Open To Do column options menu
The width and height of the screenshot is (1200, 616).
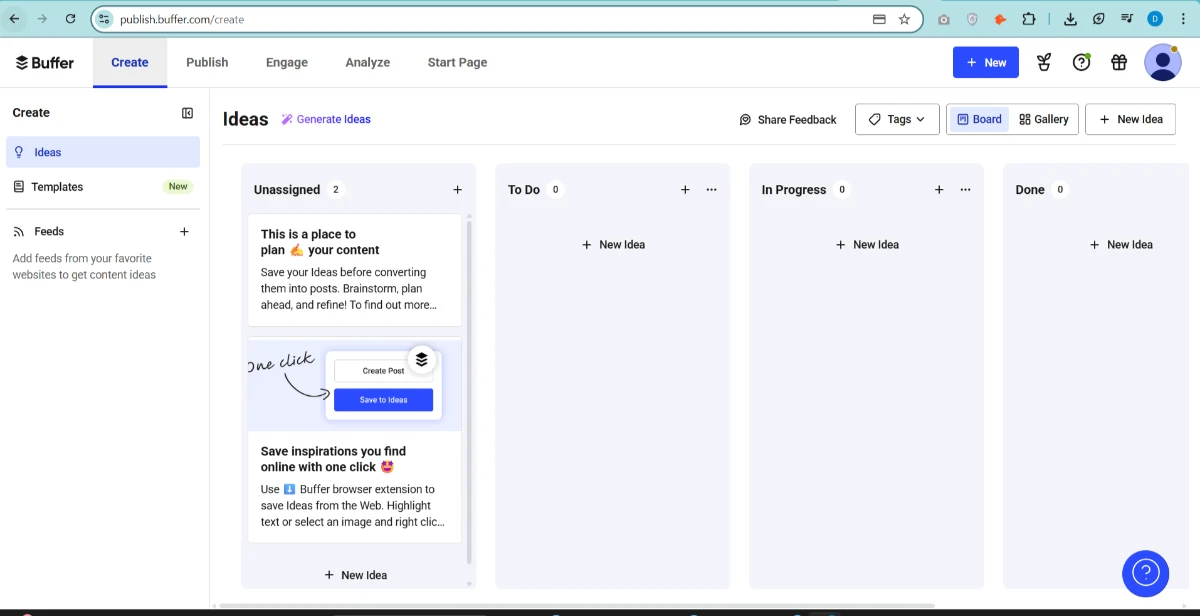coord(712,189)
